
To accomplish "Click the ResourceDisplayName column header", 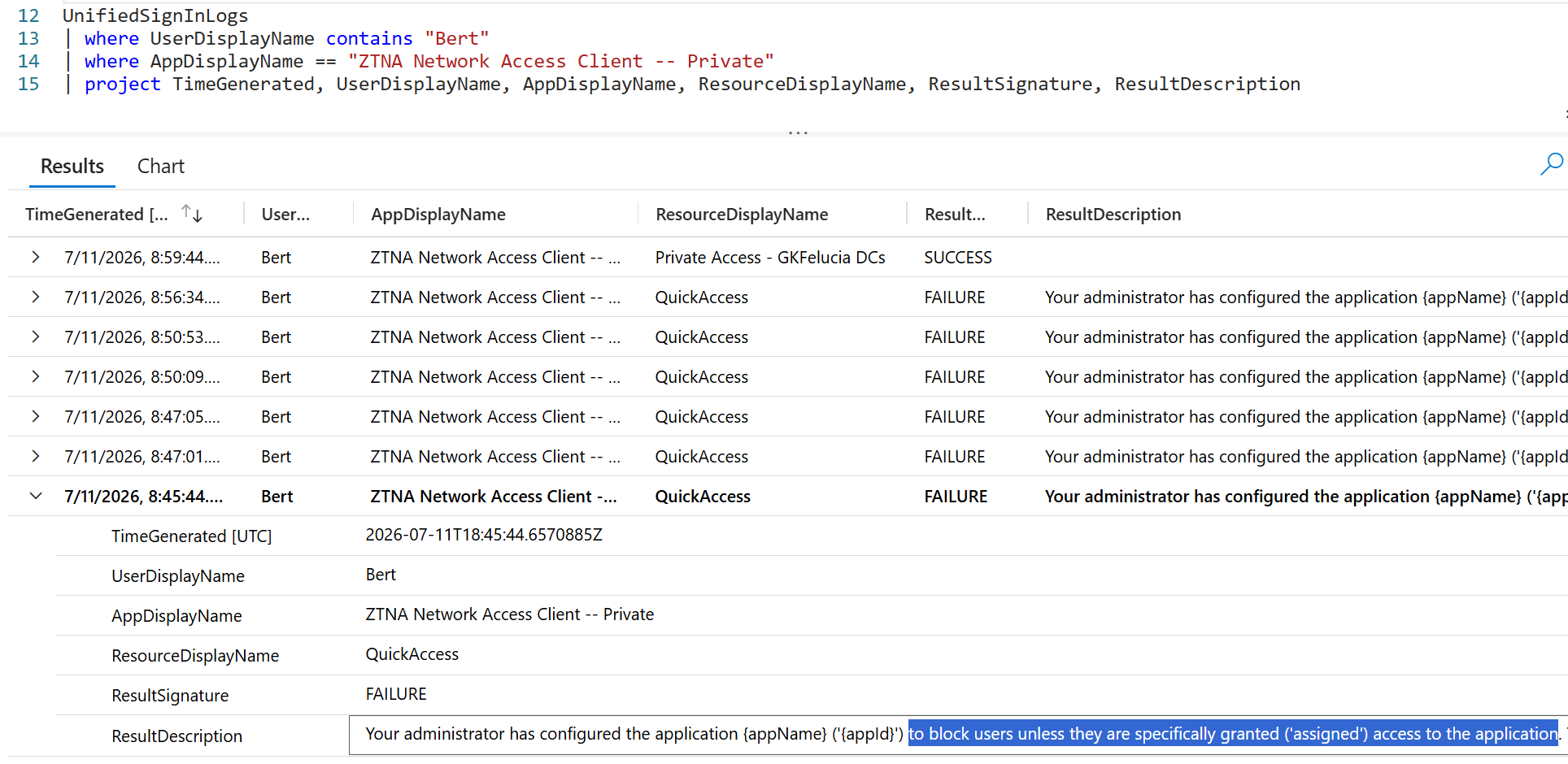I will tap(742, 214).
